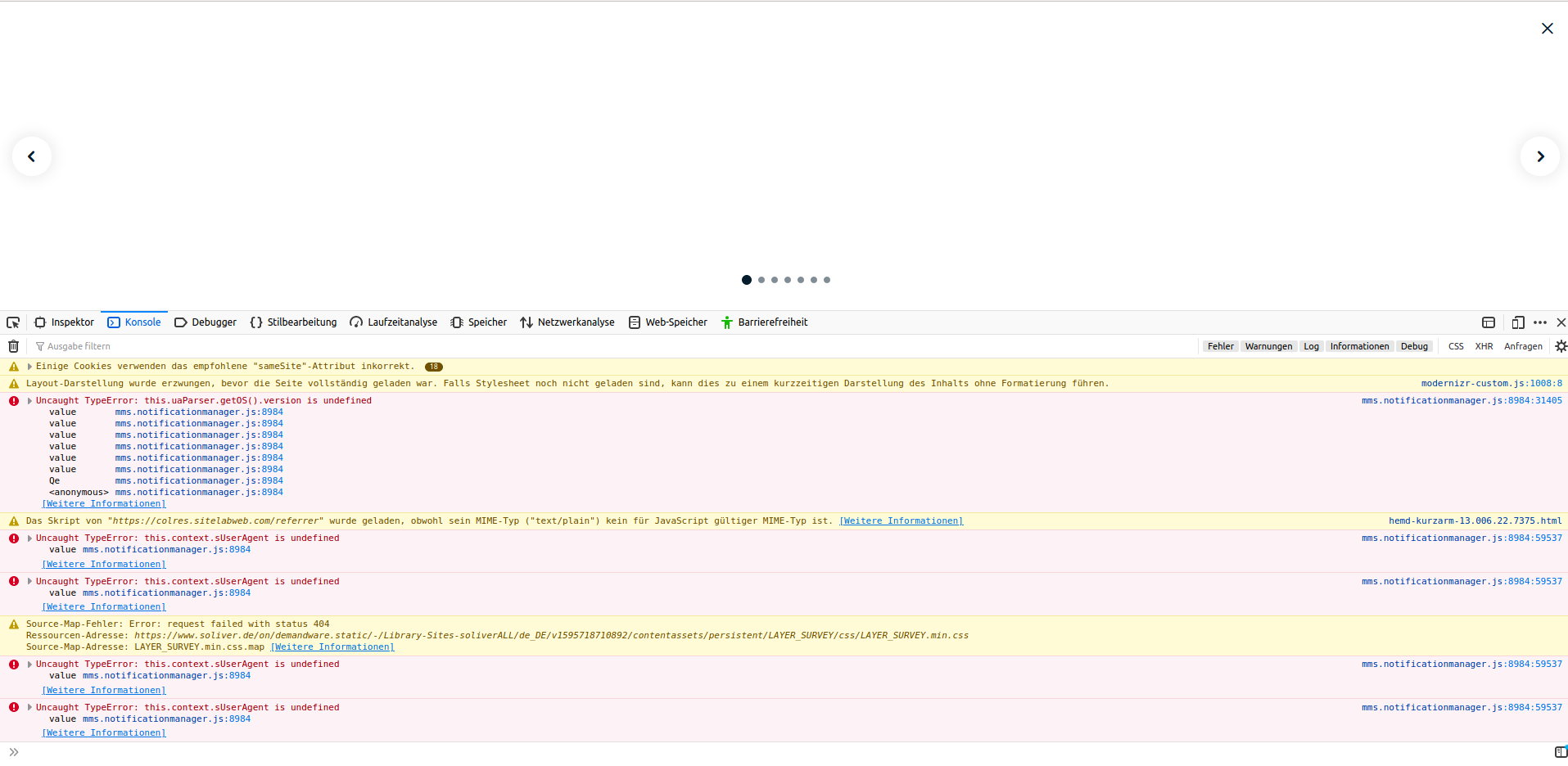Switch to the Netzwerkanalyse tab
The width and height of the screenshot is (1568, 766).
tap(567, 322)
